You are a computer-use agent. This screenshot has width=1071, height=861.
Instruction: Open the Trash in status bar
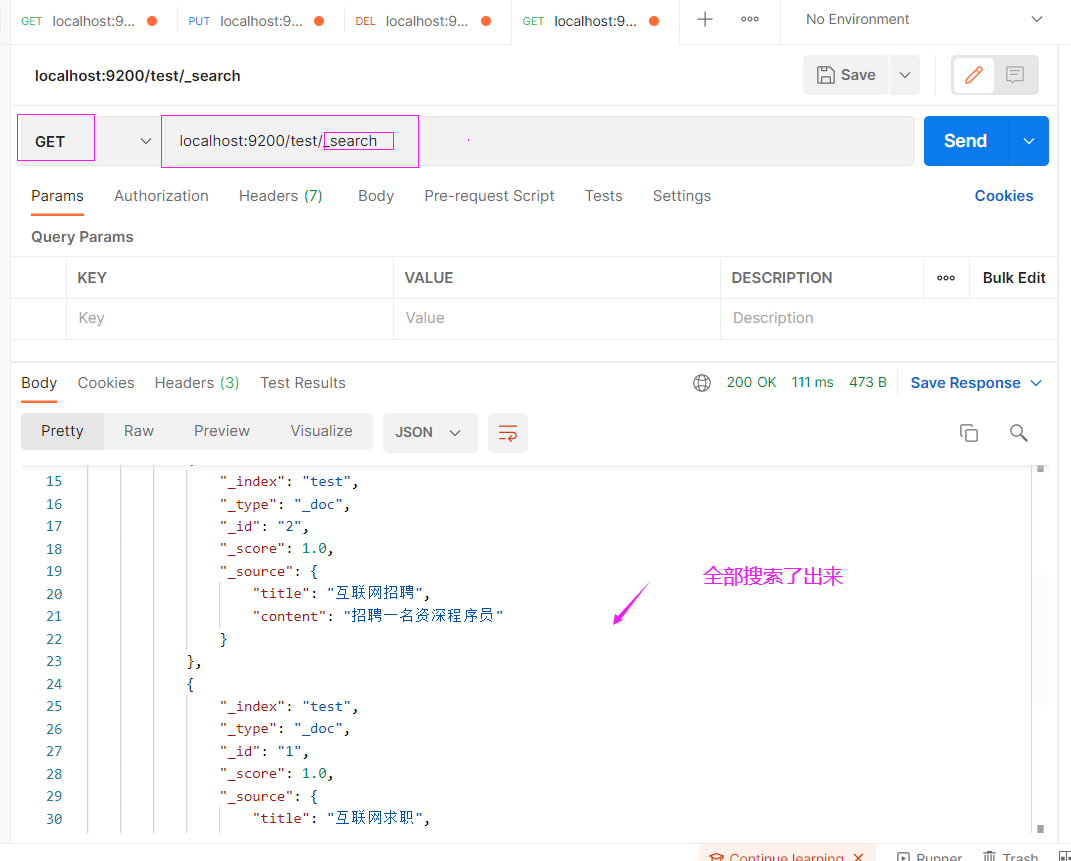coord(1010,857)
